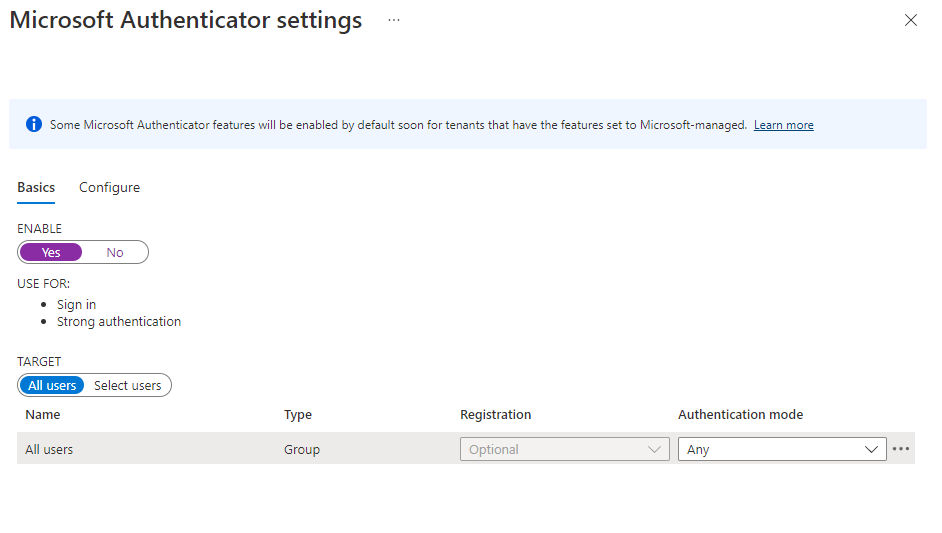
Task: Set the Enable toggle to No
Action: [115, 252]
